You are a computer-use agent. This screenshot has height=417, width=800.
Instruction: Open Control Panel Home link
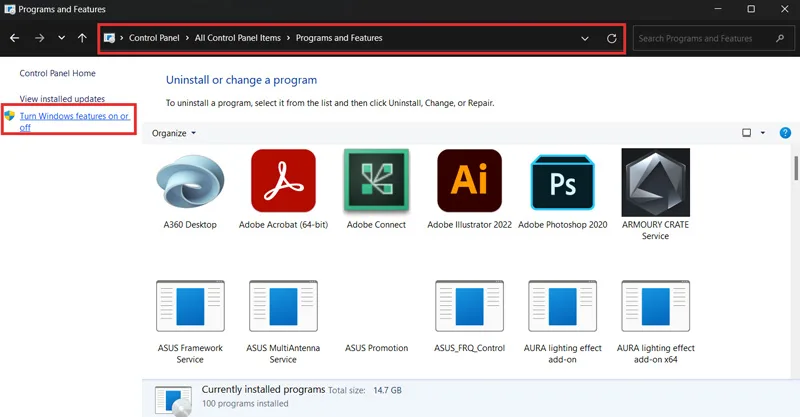[58, 73]
